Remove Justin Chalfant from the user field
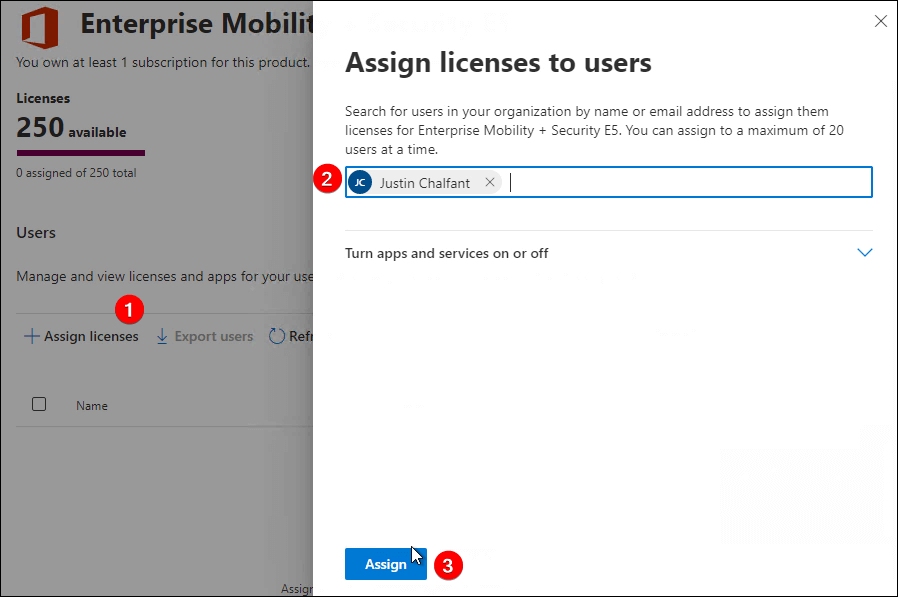The image size is (898, 597). pos(490,182)
